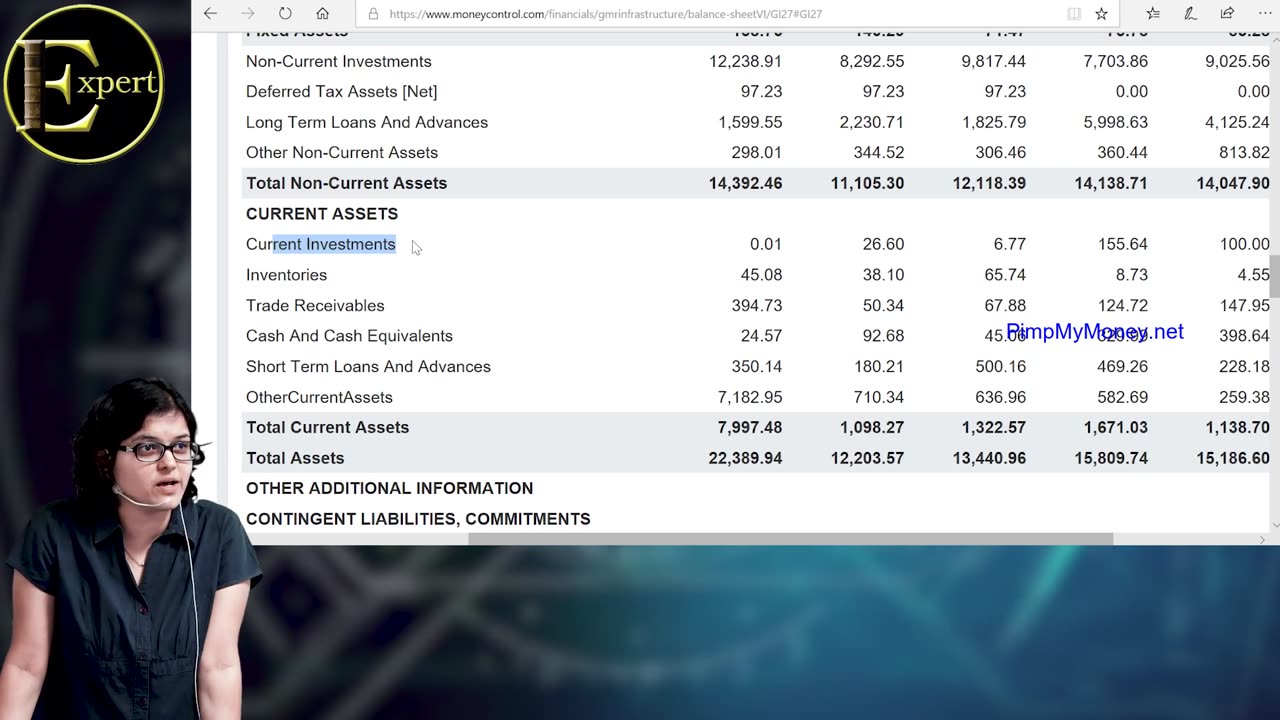Click the down arrow of the vertical scrollbar
Image resolution: width=1280 pixels, height=720 pixels.
point(1274,525)
